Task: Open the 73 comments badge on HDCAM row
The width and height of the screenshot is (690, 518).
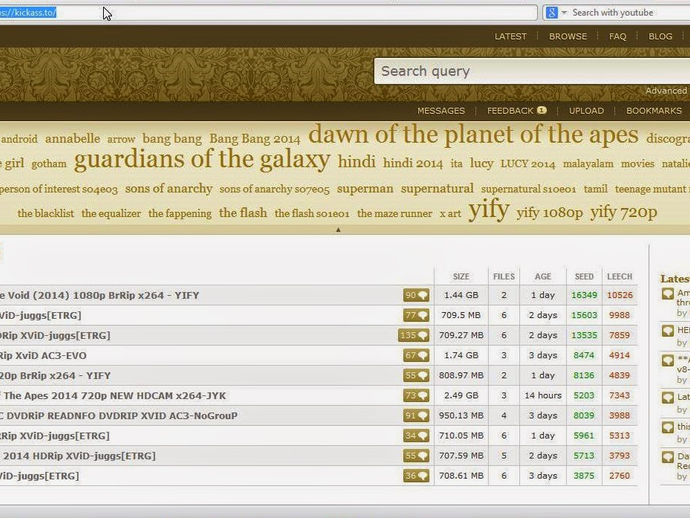Action: pos(416,396)
